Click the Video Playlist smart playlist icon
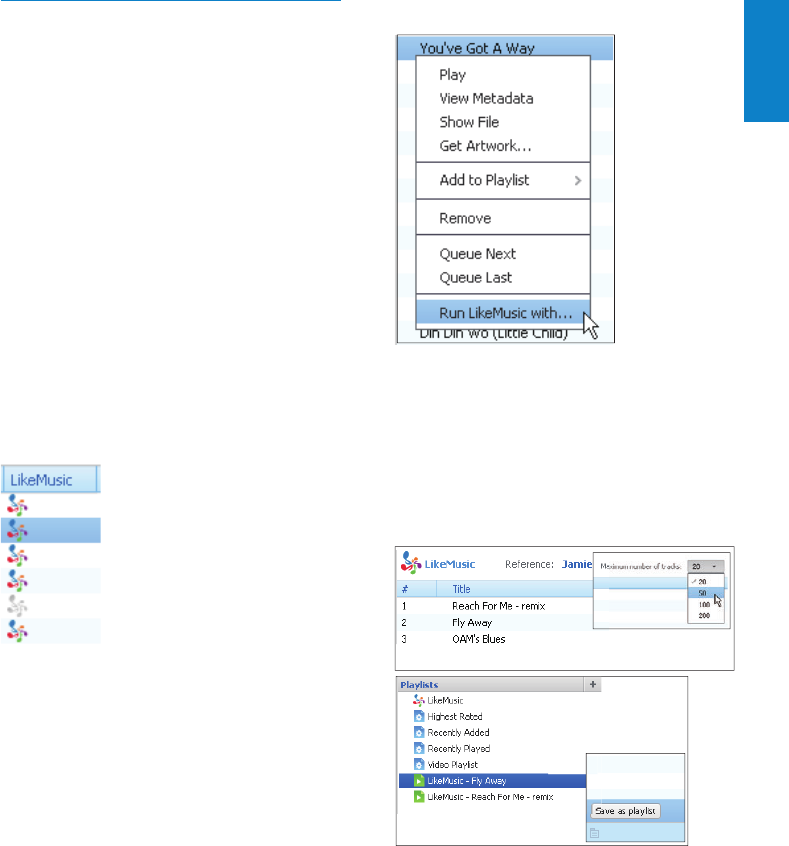 point(419,765)
